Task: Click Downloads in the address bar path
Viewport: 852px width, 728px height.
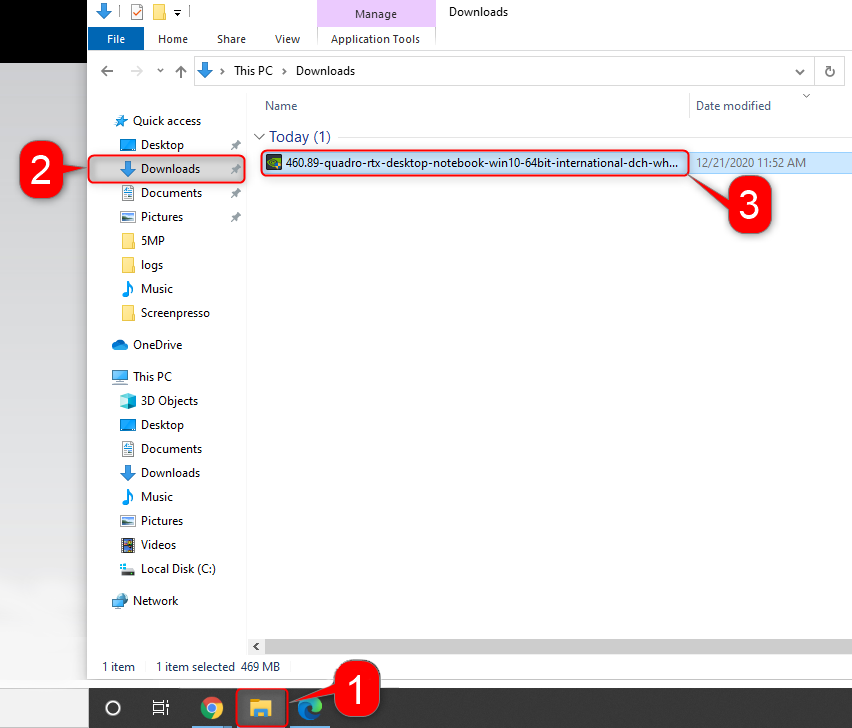Action: pyautogui.click(x=325, y=71)
